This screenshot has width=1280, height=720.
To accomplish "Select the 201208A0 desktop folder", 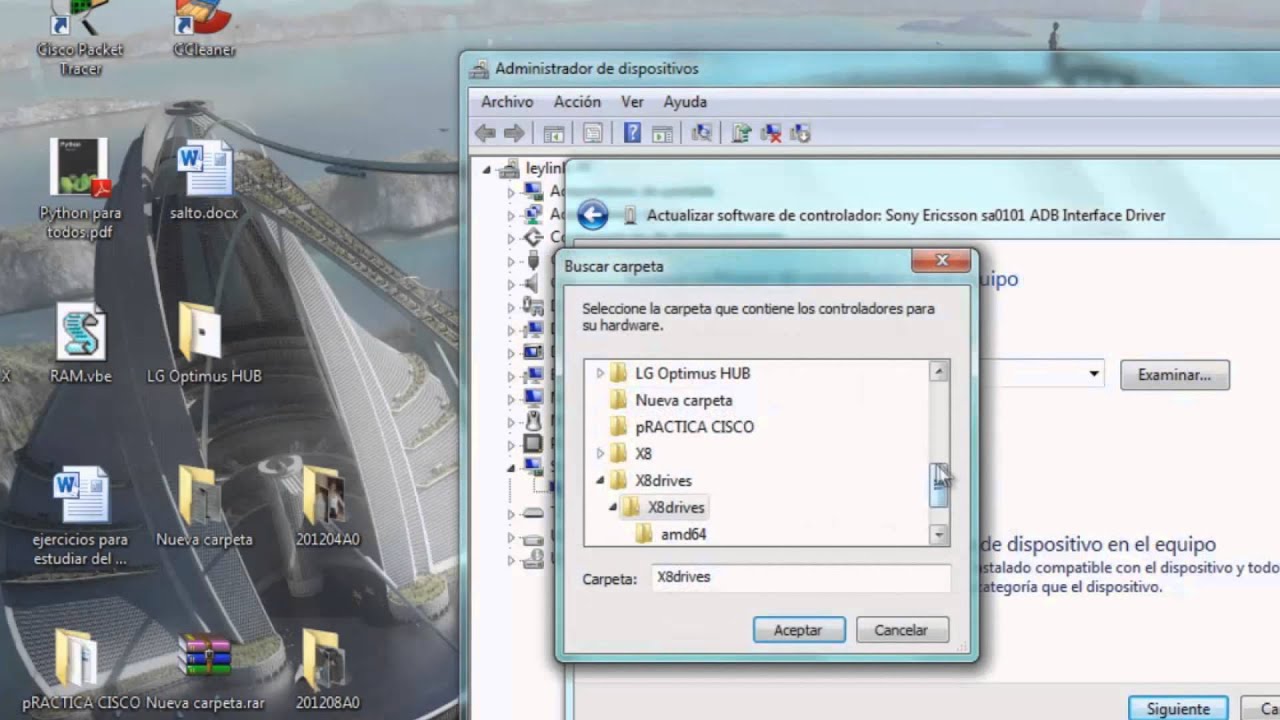I will click(328, 672).
